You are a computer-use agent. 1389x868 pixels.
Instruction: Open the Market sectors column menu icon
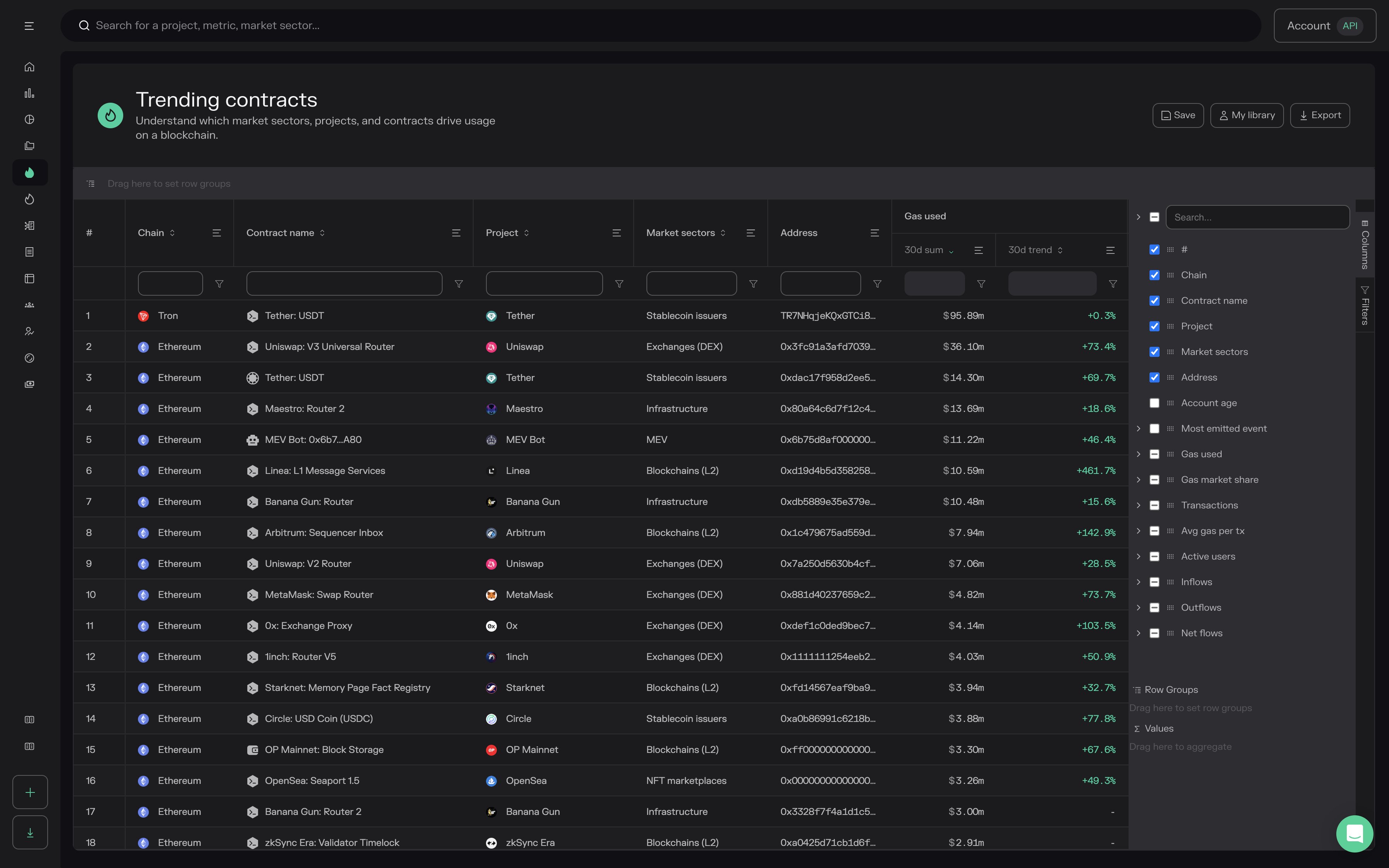(x=750, y=233)
